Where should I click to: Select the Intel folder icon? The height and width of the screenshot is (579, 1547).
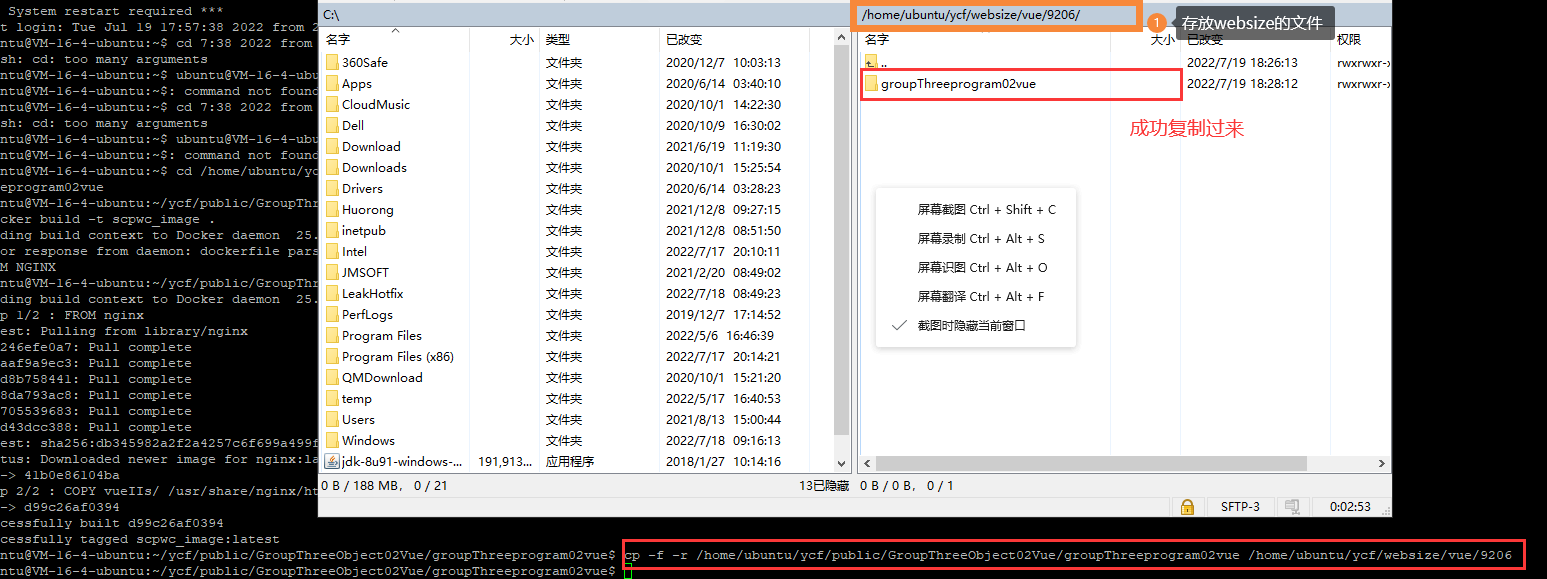tap(332, 251)
